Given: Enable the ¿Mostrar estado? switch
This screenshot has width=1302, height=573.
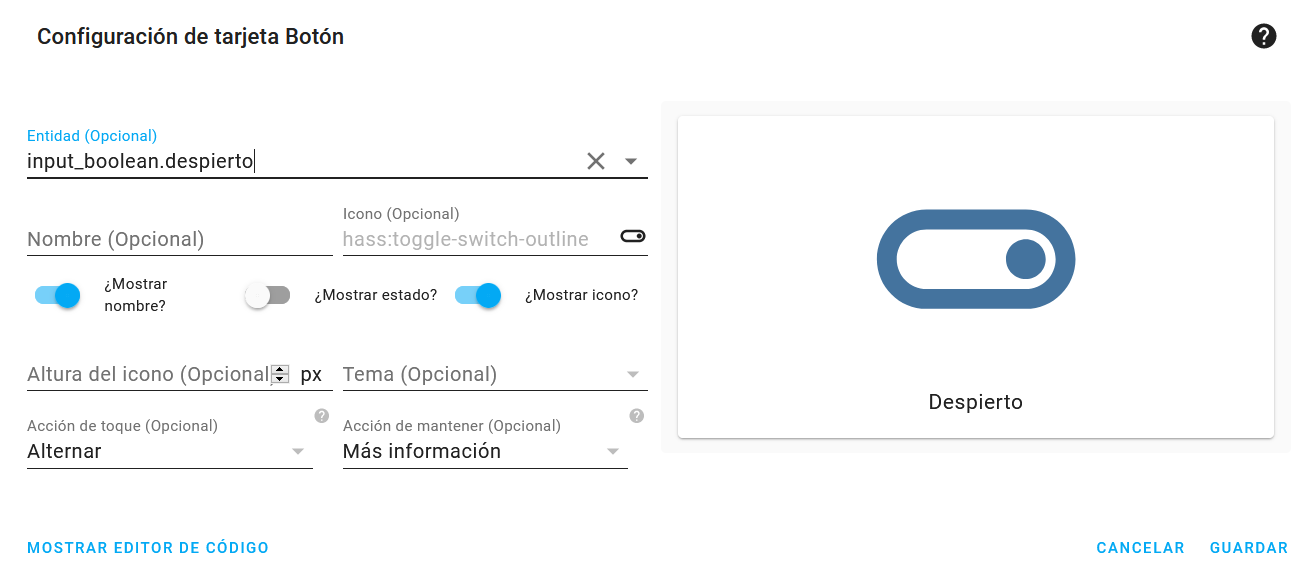Looking at the screenshot, I should (267, 295).
